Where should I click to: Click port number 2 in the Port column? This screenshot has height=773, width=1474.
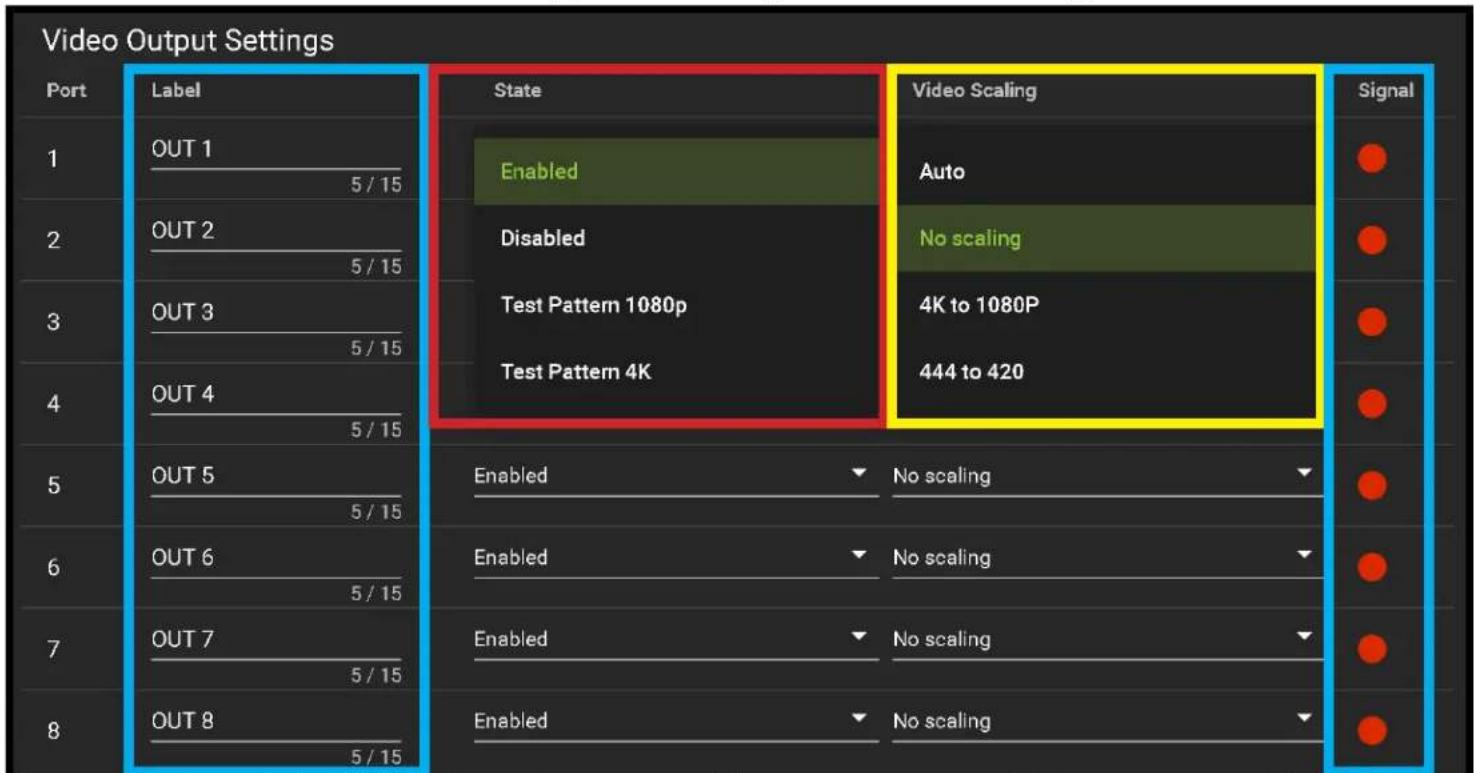click(53, 240)
